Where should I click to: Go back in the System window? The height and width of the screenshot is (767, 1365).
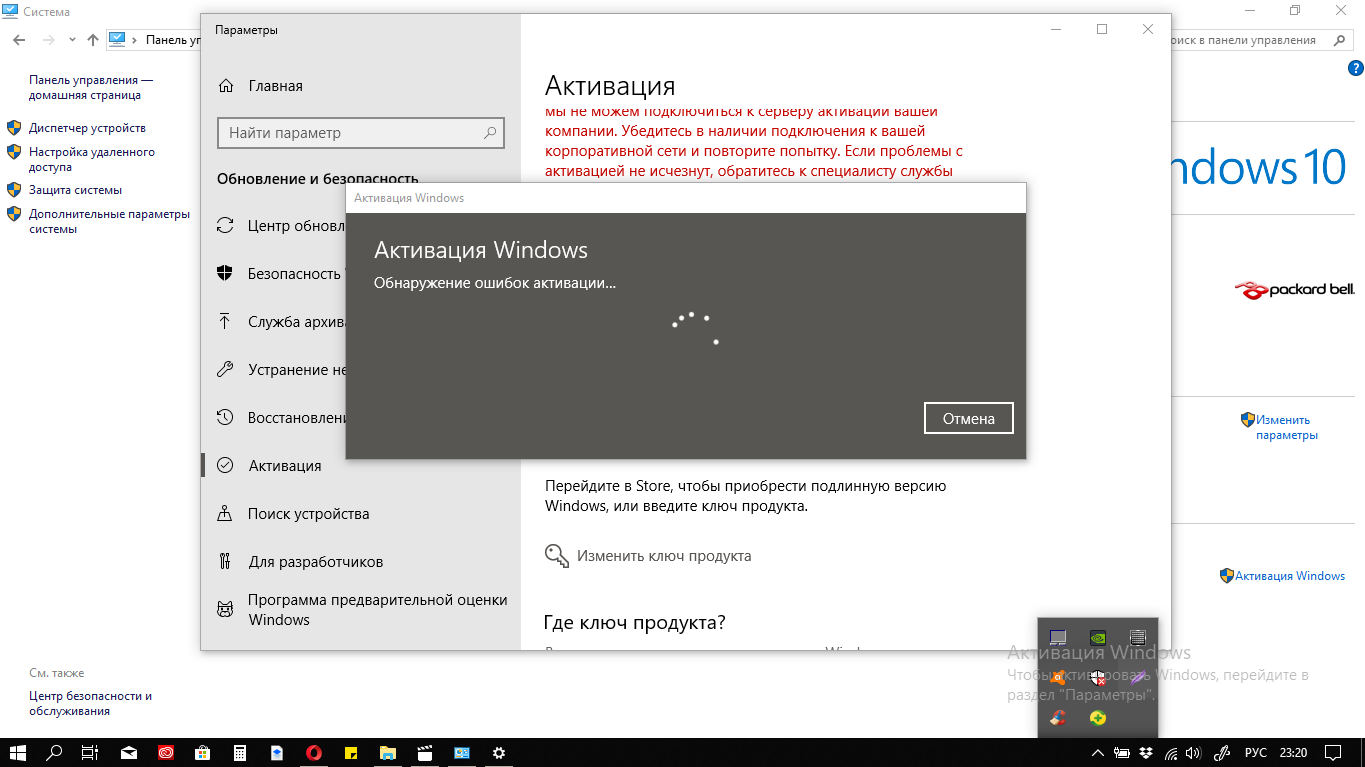tap(19, 40)
